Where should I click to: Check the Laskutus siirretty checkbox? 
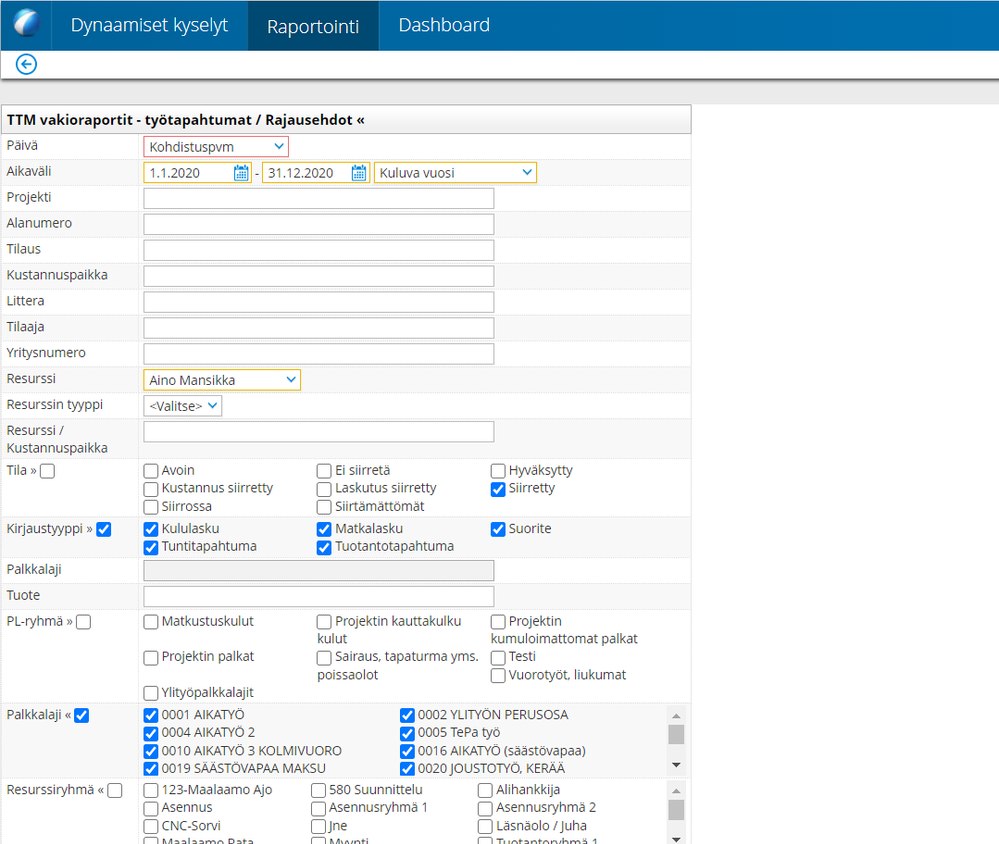coord(324,489)
